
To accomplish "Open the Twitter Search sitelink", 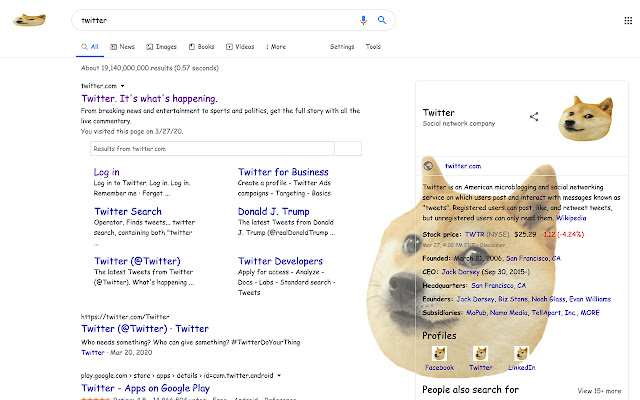I will pos(128,211).
